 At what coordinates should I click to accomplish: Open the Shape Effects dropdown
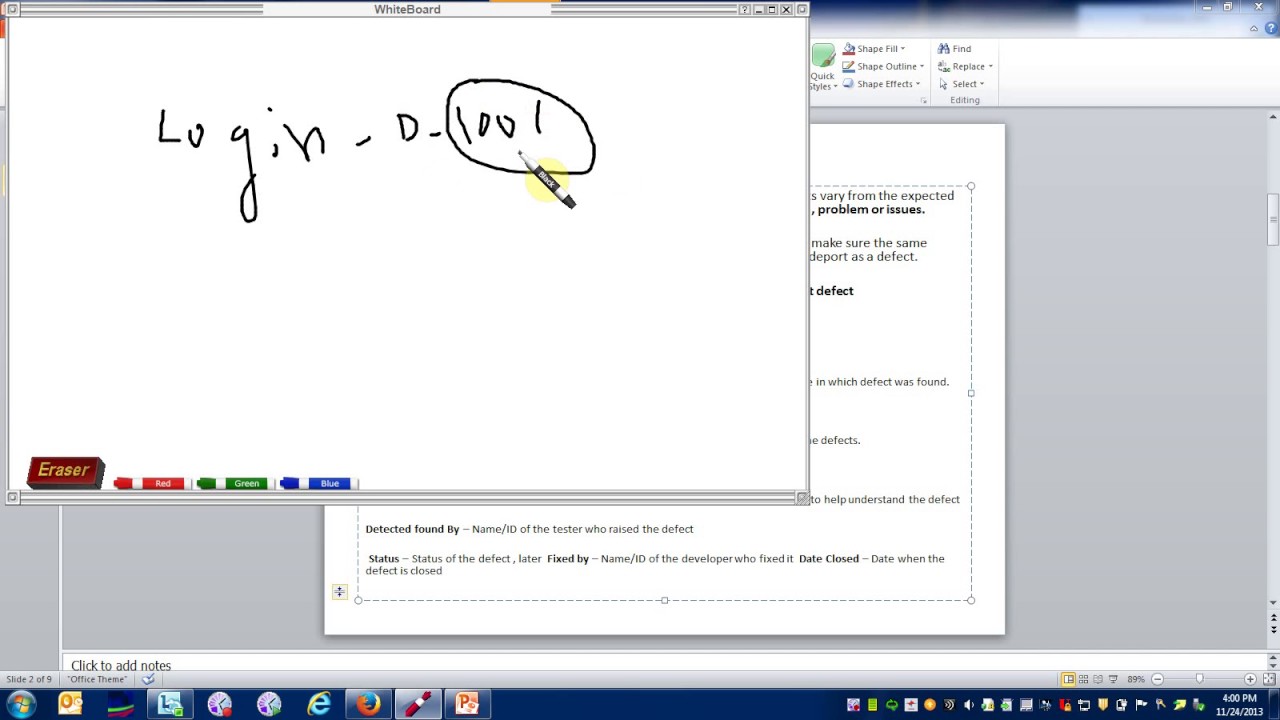pos(882,84)
